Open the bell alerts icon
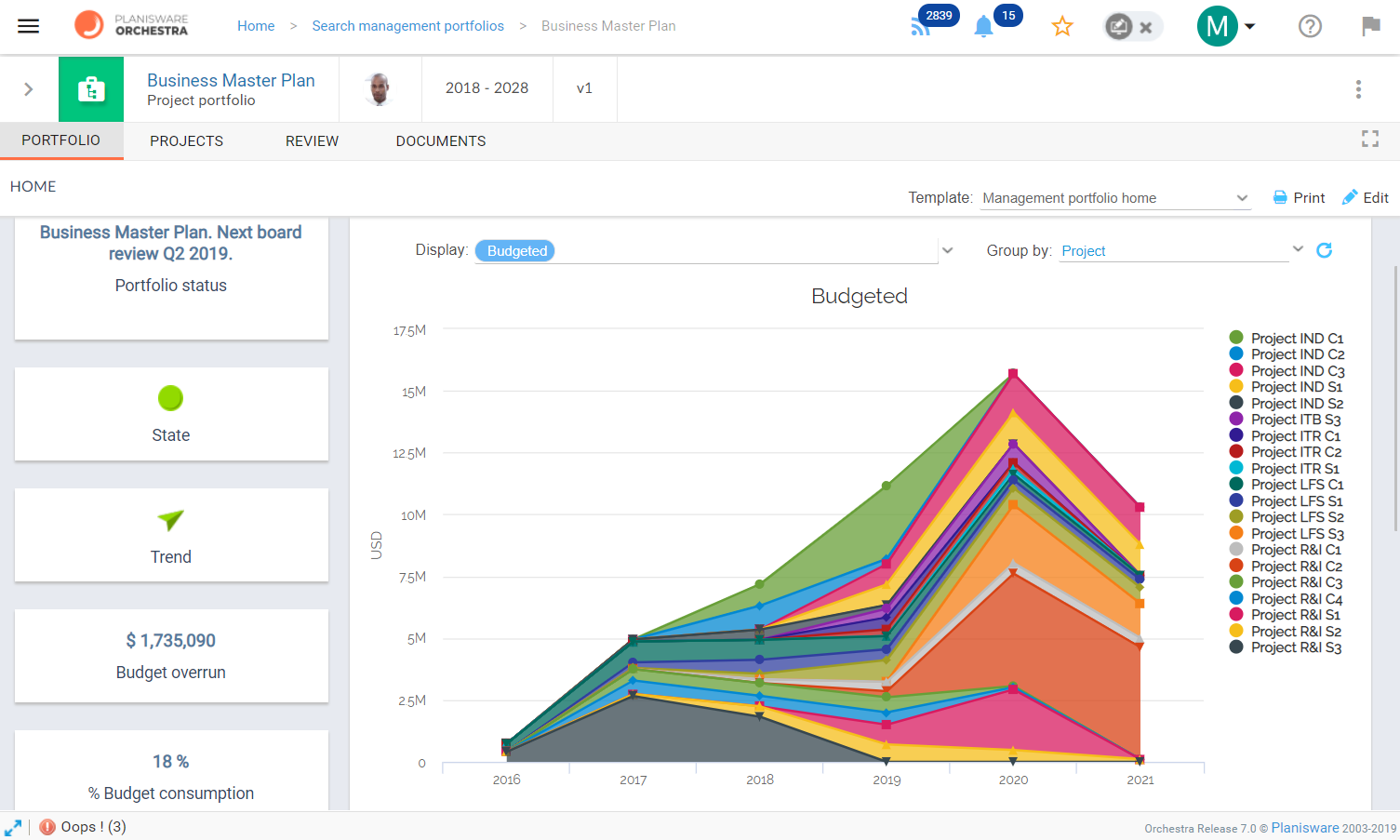The height and width of the screenshot is (840, 1400). click(983, 26)
